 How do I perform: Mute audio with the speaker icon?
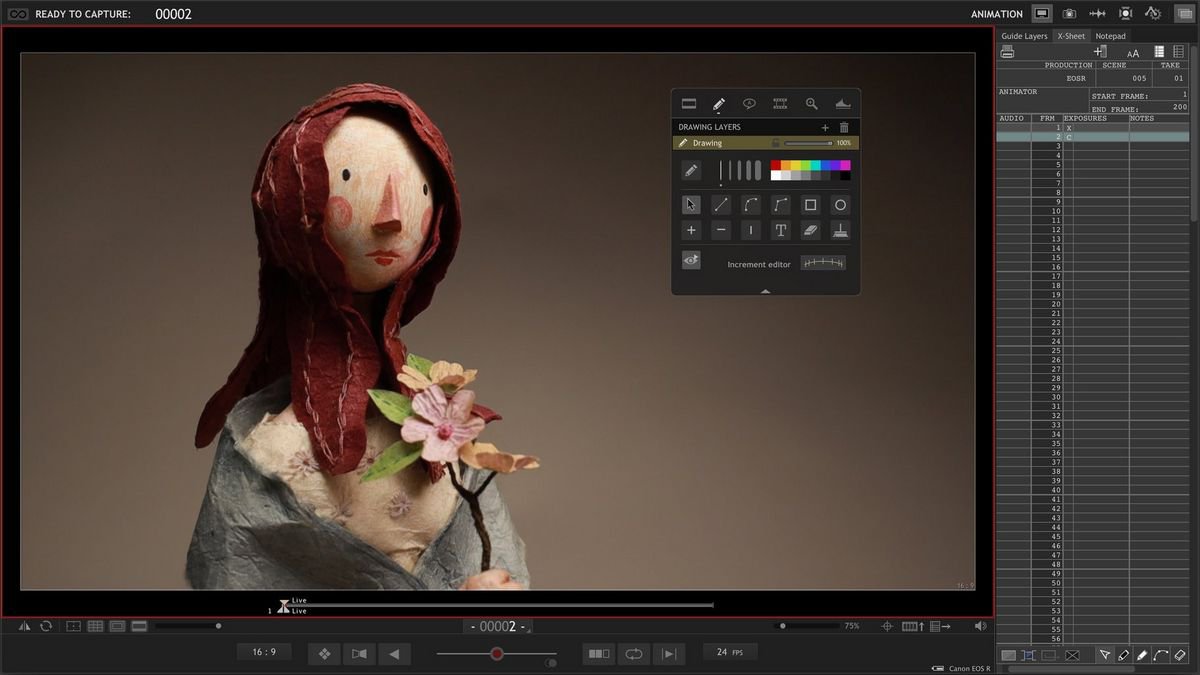[x=980, y=626]
